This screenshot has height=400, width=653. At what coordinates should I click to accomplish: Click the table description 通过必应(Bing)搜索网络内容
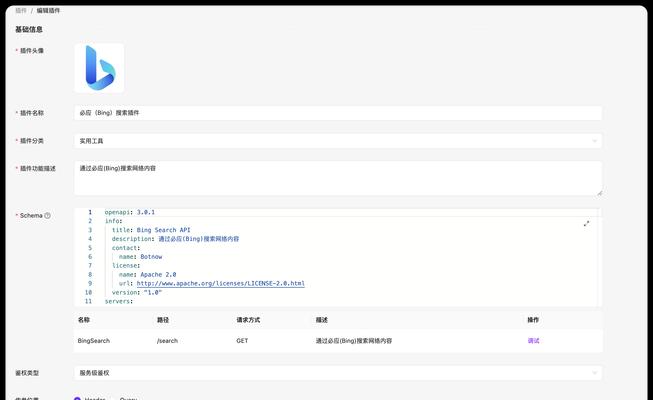point(354,341)
